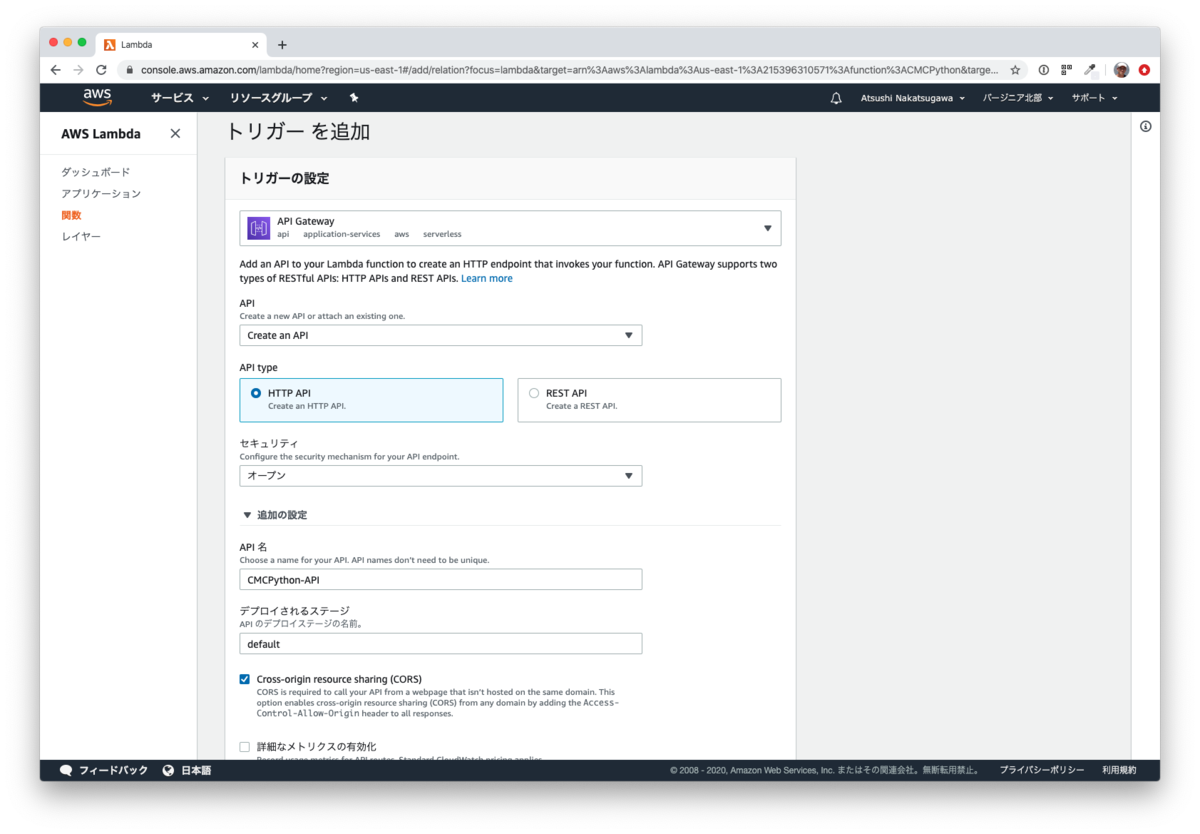The height and width of the screenshot is (834, 1200).
Task: Open the サポート menu
Action: [1094, 98]
